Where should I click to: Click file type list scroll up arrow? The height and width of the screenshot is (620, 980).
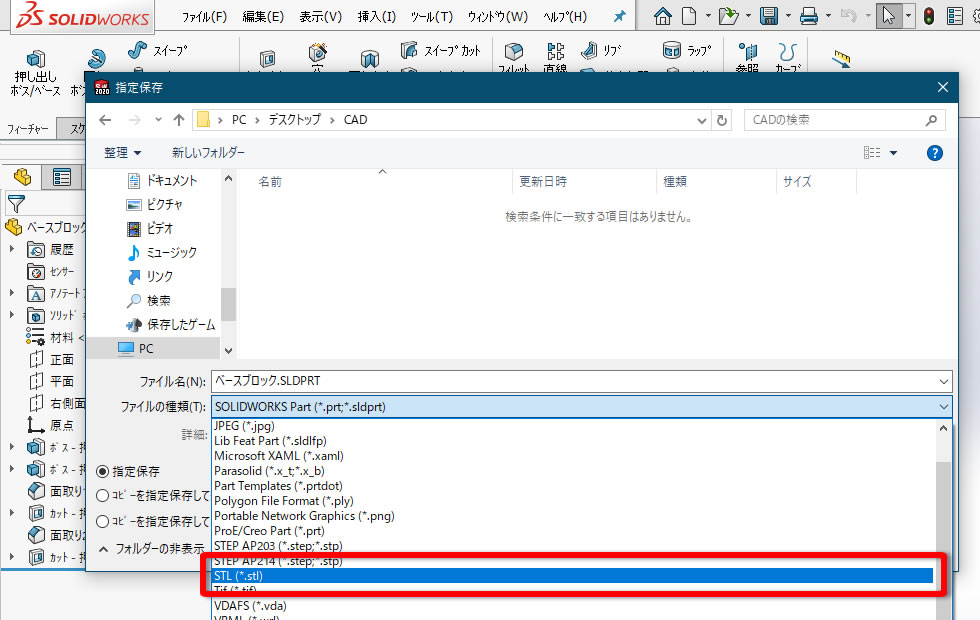(x=943, y=429)
